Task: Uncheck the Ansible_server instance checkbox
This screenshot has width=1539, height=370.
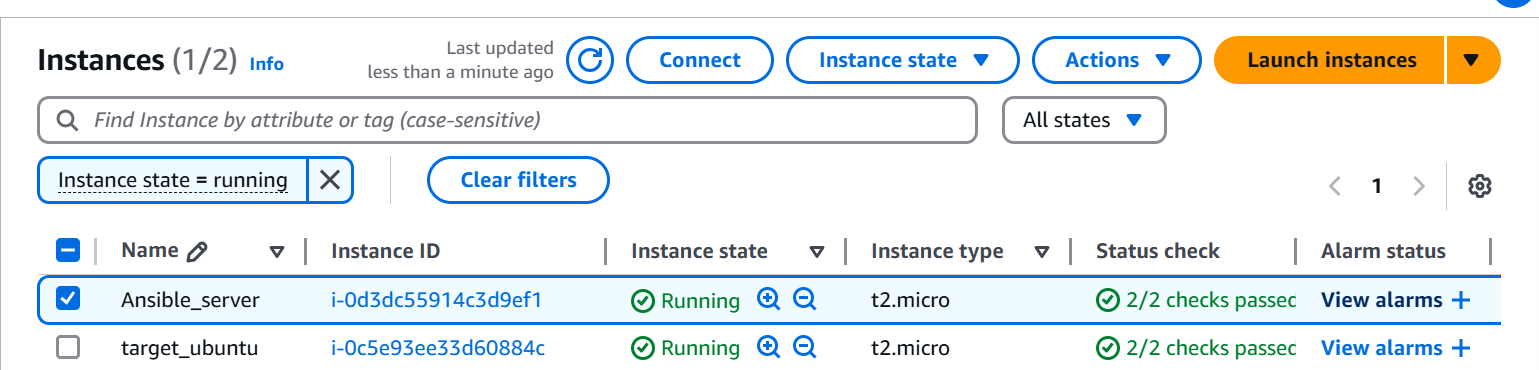Action: pos(68,299)
